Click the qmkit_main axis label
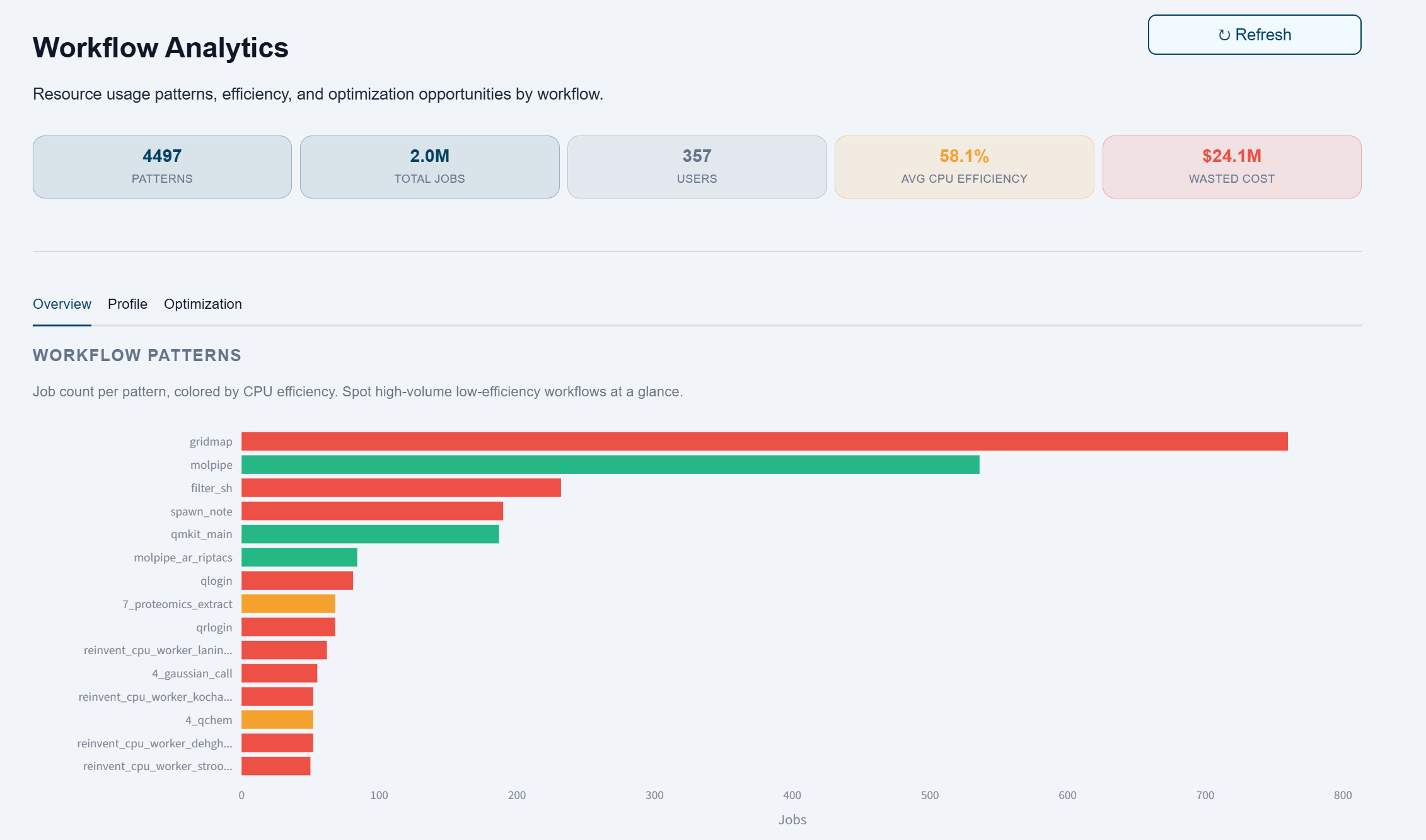This screenshot has width=1426, height=840. click(201, 534)
